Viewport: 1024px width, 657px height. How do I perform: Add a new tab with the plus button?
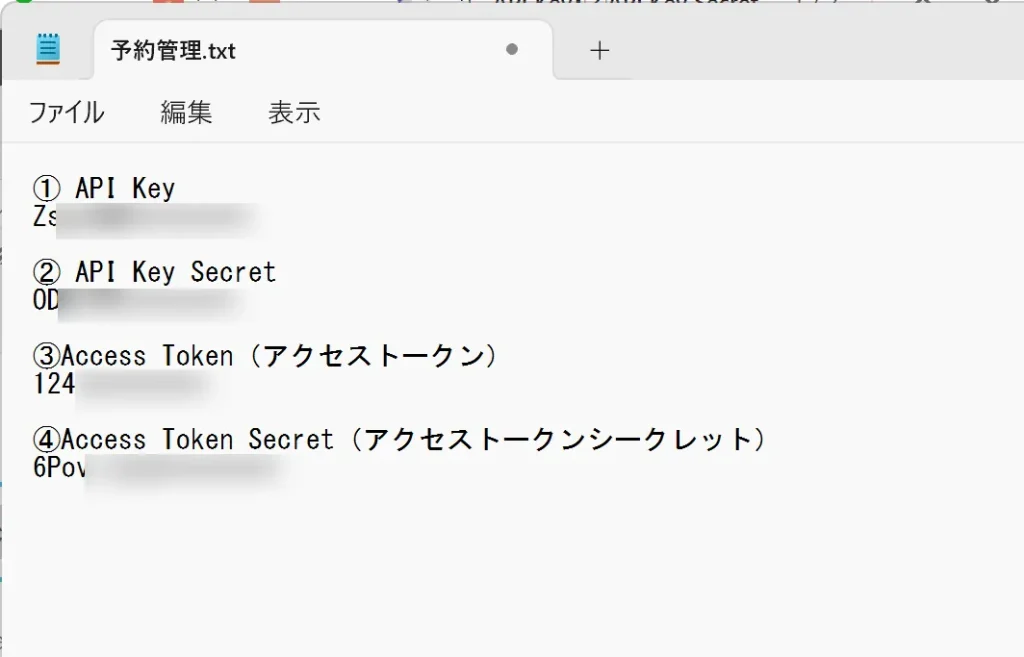tap(599, 50)
